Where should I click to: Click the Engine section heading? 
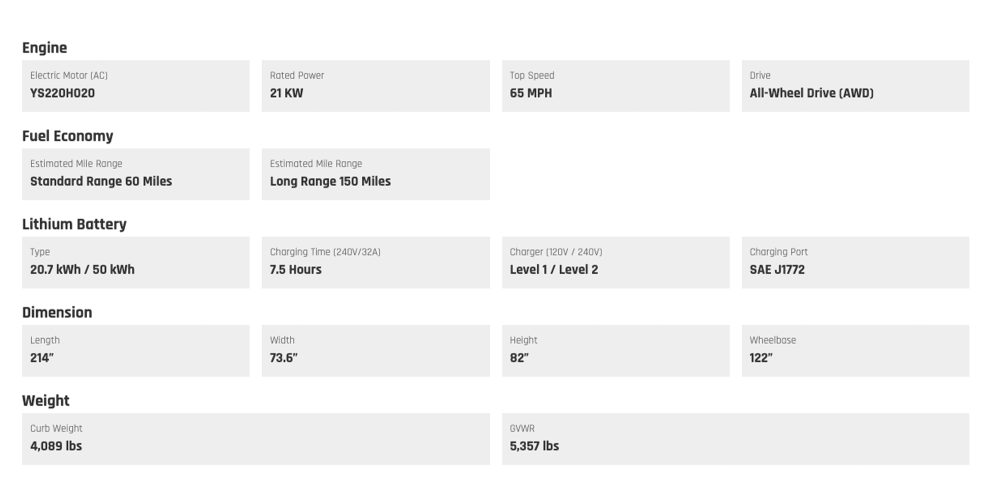click(45, 48)
